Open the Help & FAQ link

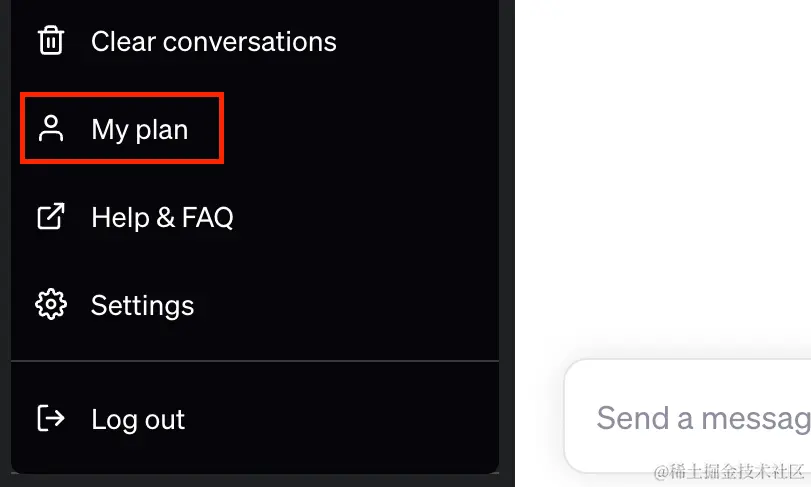tap(255, 217)
